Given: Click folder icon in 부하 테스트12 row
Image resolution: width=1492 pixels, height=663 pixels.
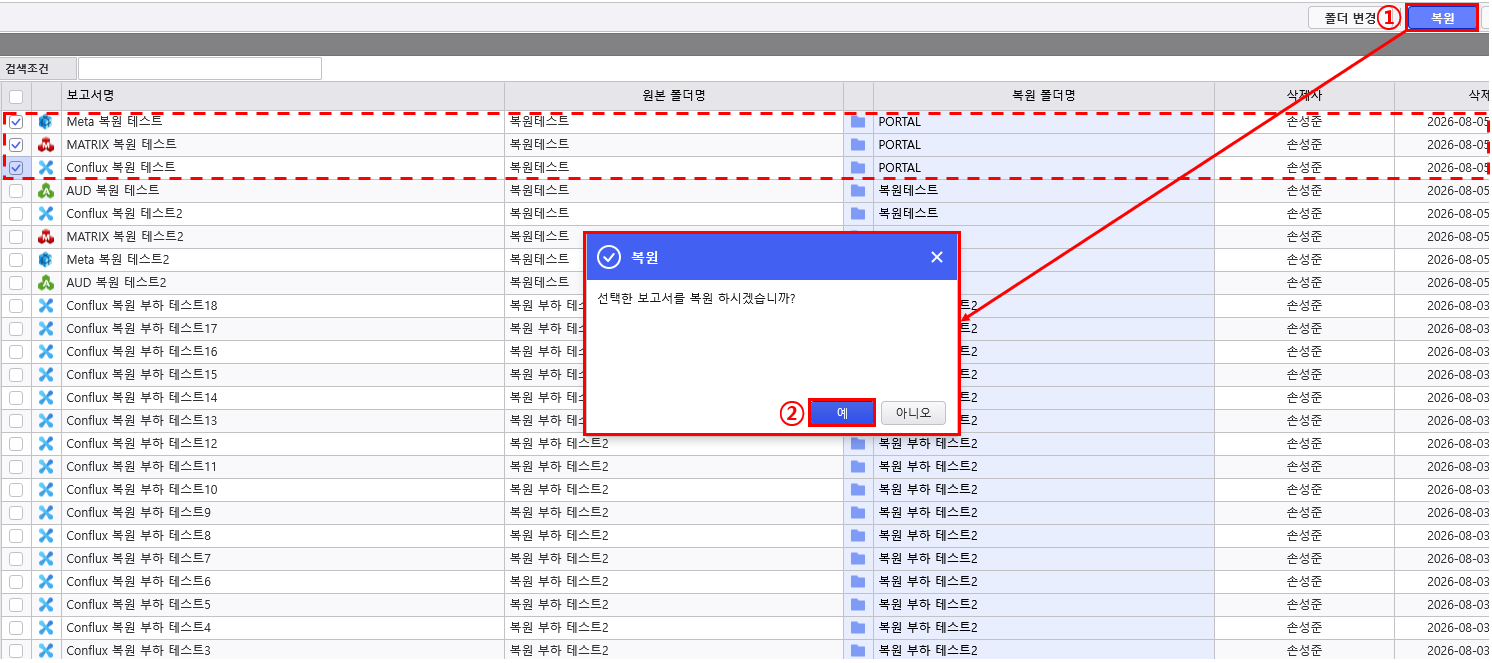Looking at the screenshot, I should pyautogui.click(x=858, y=443).
